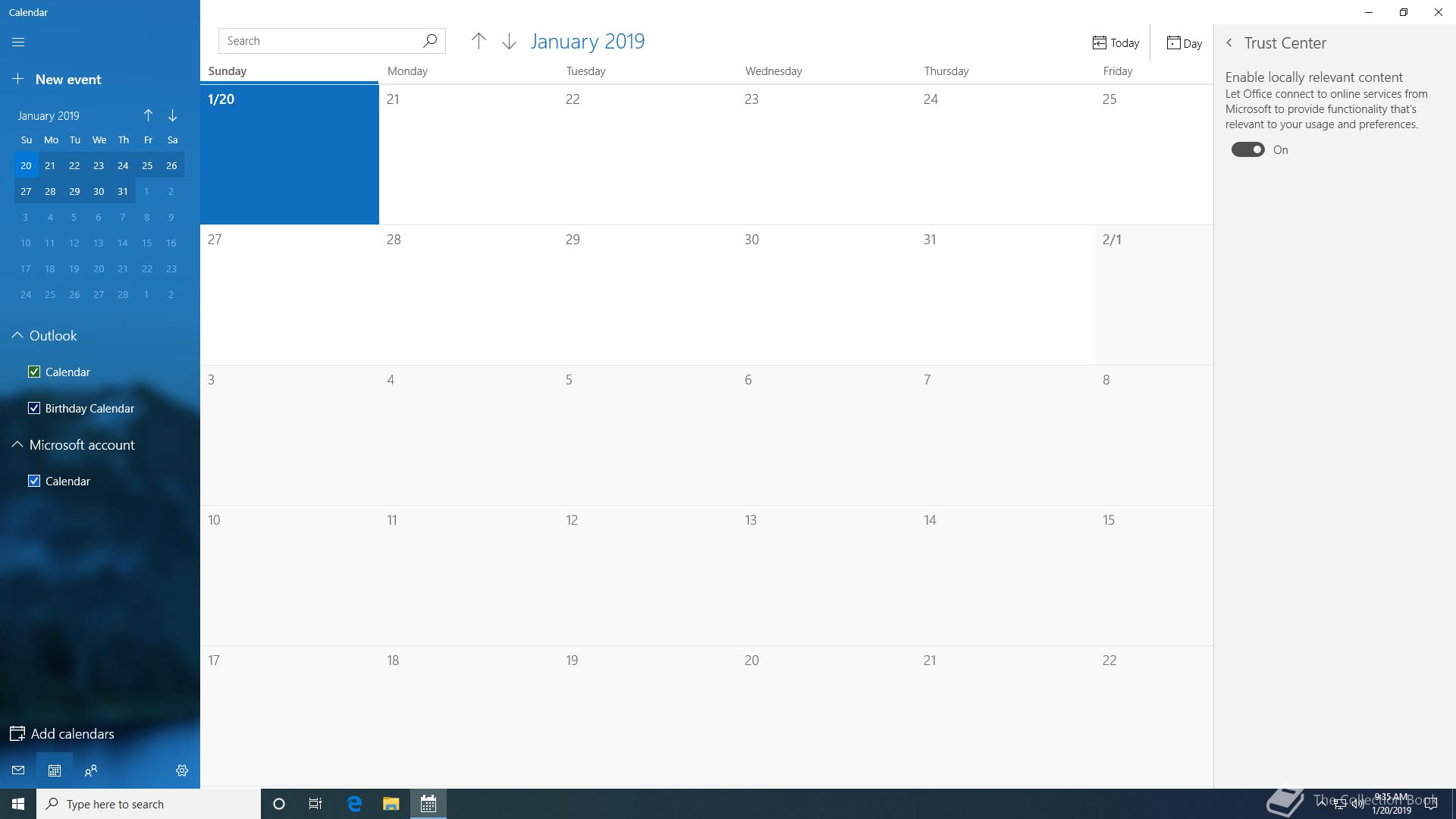Go to previous month using main up arrow

(x=479, y=42)
